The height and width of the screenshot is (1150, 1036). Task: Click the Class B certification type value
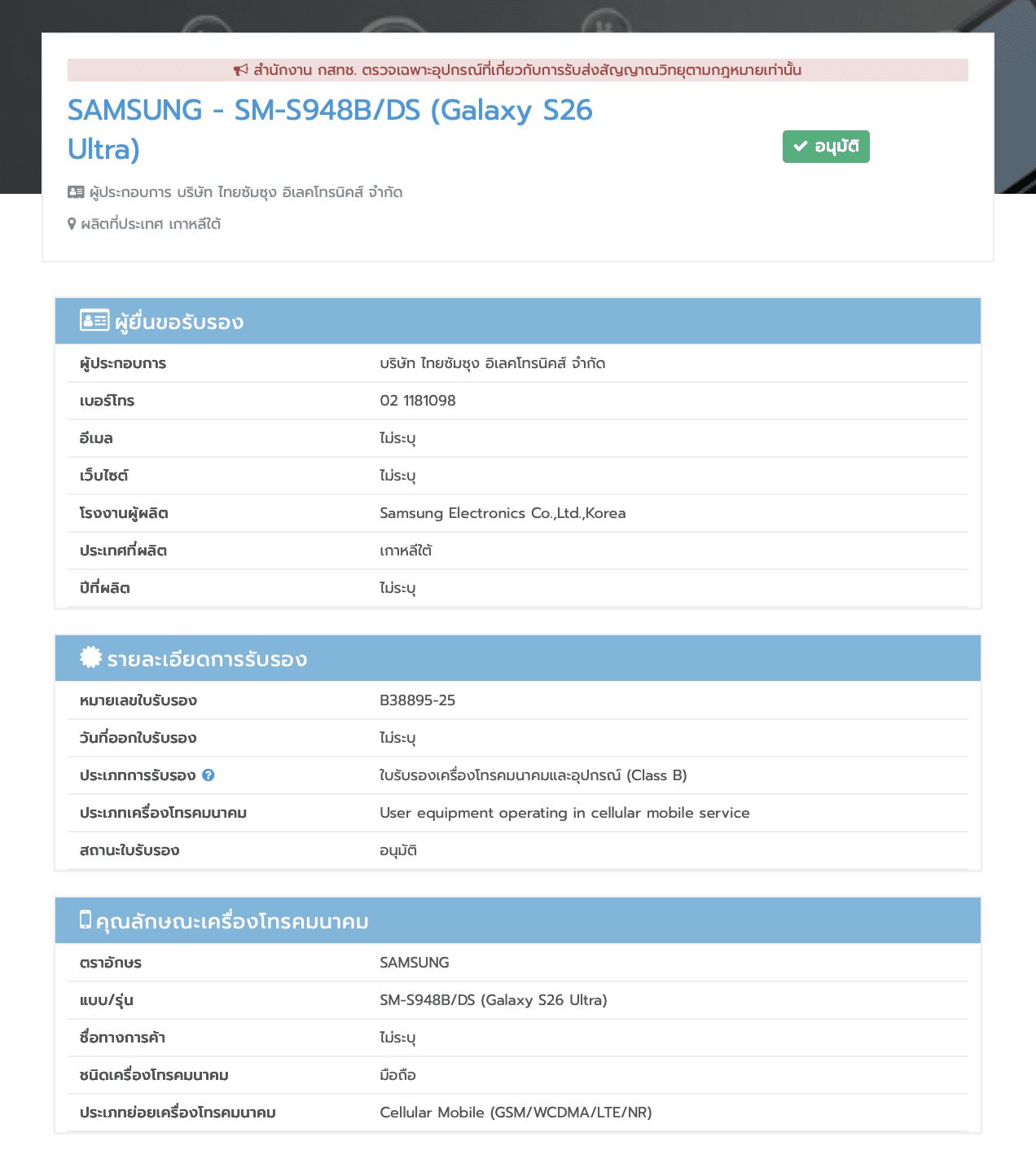coord(533,775)
